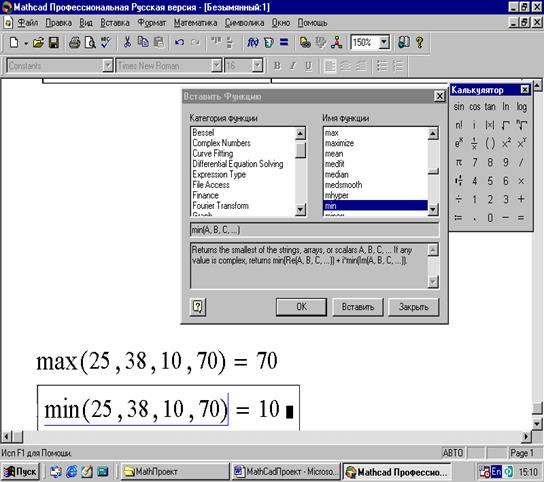Click the digit 7 on the calculator
Image resolution: width=544 pixels, height=482 pixels.
click(x=475, y=162)
